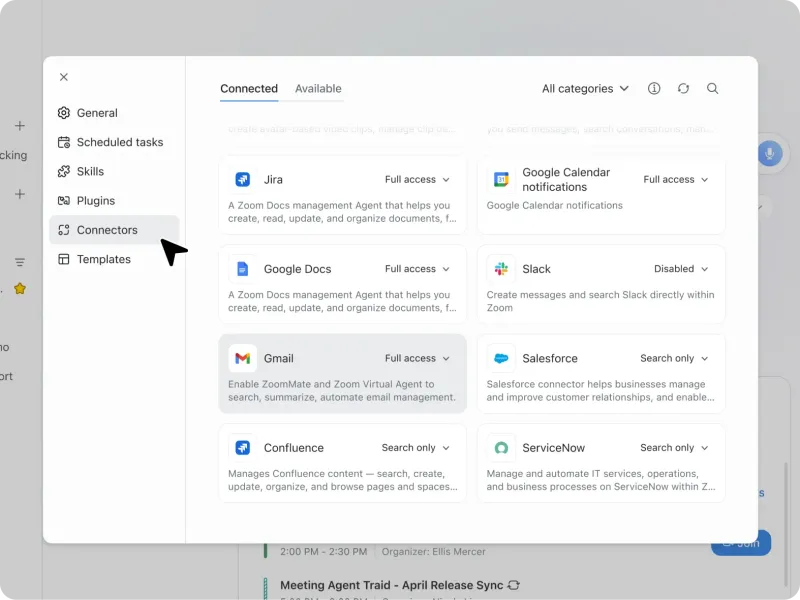This screenshot has height=600, width=800.
Task: Refresh the connectors list
Action: [683, 89]
